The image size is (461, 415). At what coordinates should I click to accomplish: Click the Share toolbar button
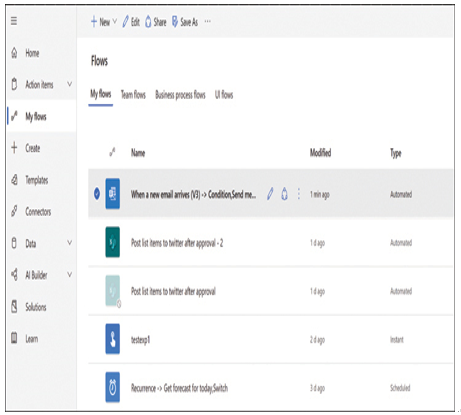(x=155, y=22)
